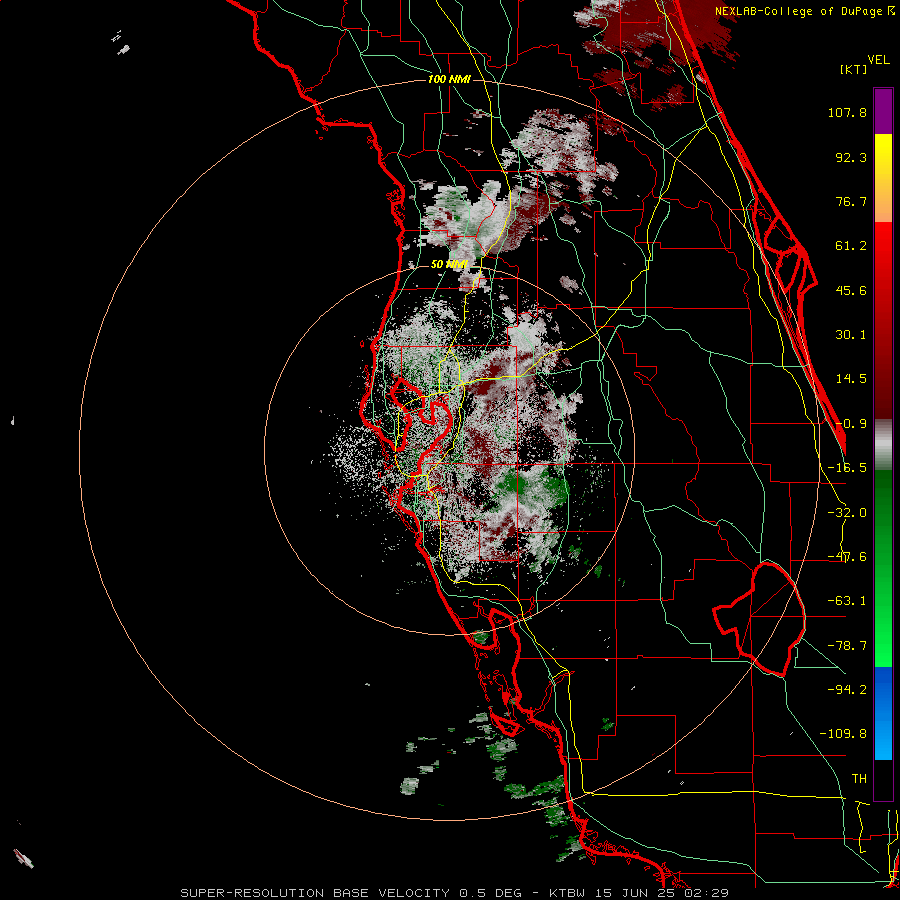Click the 15 JUN 25 02:29 timestamp
The image size is (900, 900).
point(662,893)
